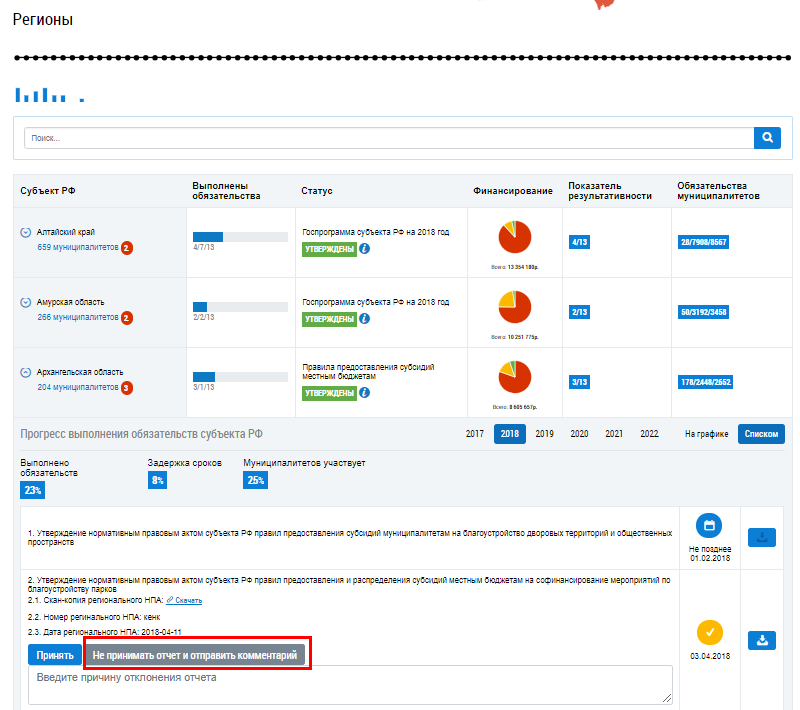The image size is (800, 710).
Task: Click the calendar icon for deadline 01.02.2018
Action: [x=709, y=525]
